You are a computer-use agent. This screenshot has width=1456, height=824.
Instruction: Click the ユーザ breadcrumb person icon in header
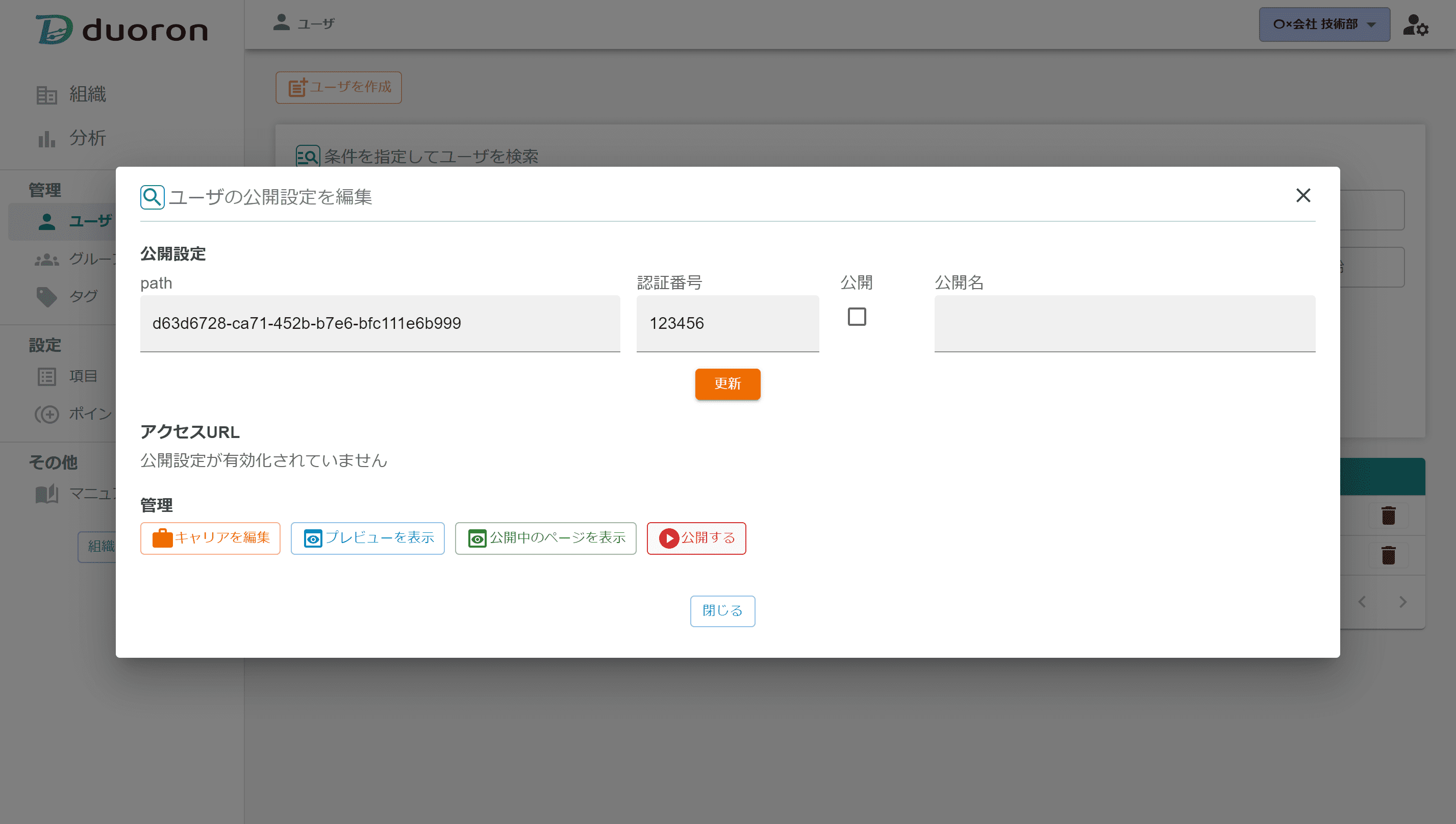coord(281,22)
